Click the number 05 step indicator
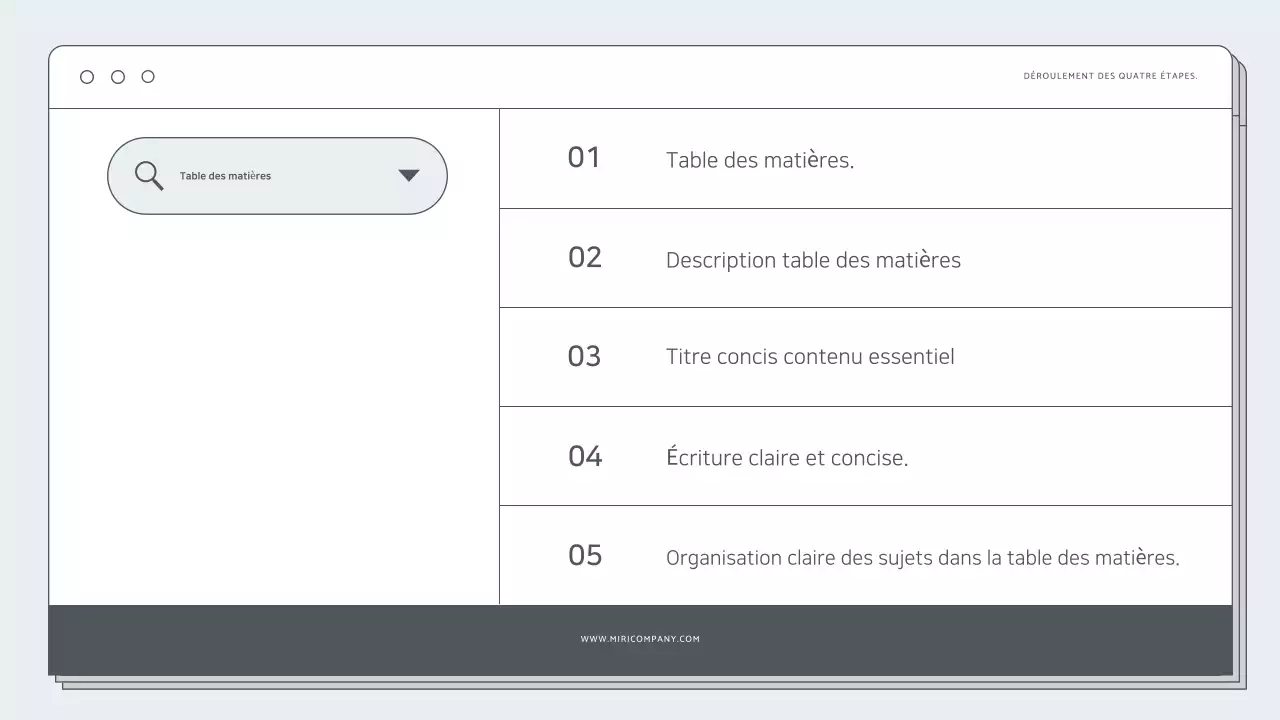This screenshot has height=720, width=1280. coord(584,555)
